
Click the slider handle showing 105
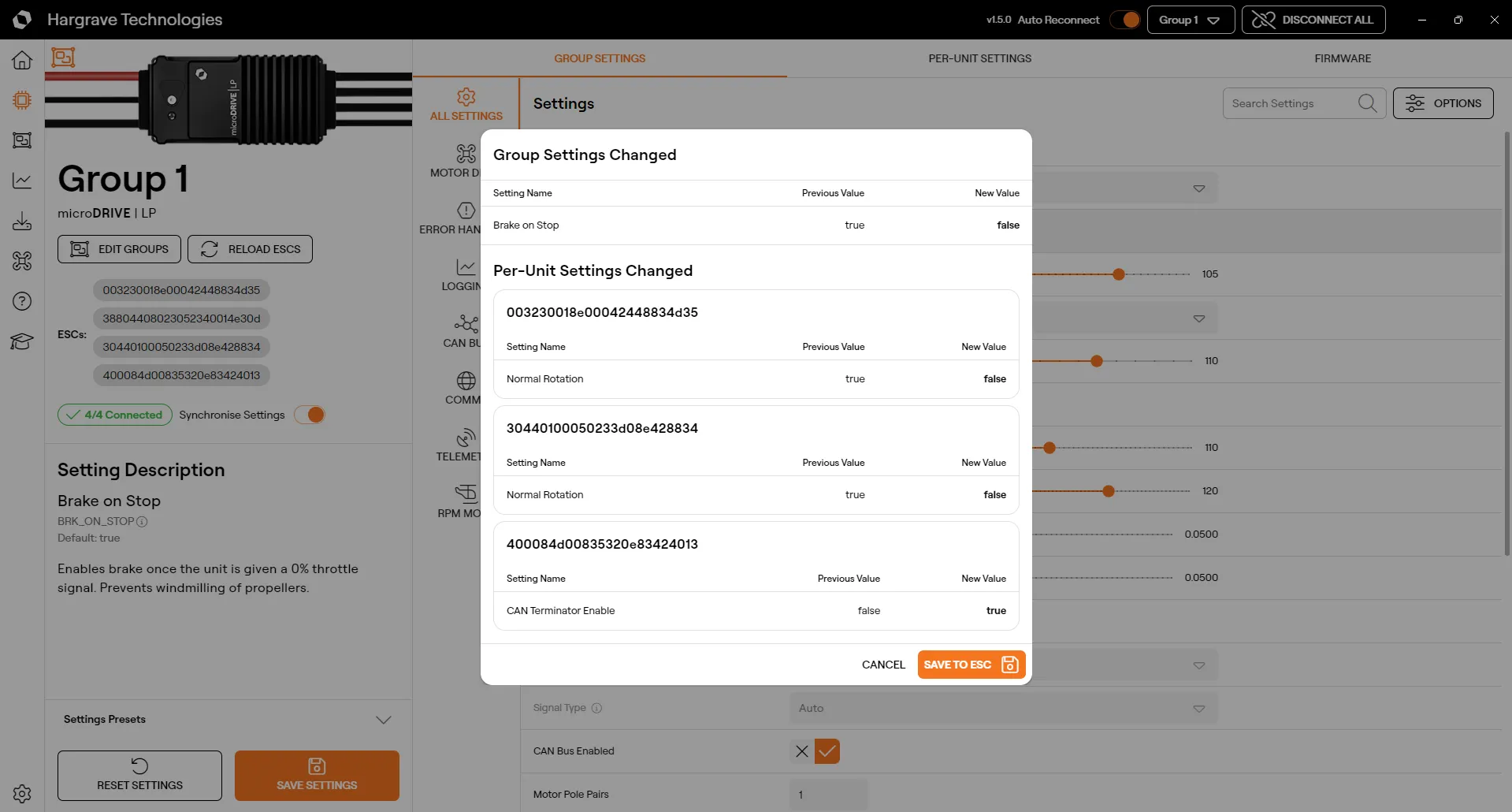(1119, 274)
